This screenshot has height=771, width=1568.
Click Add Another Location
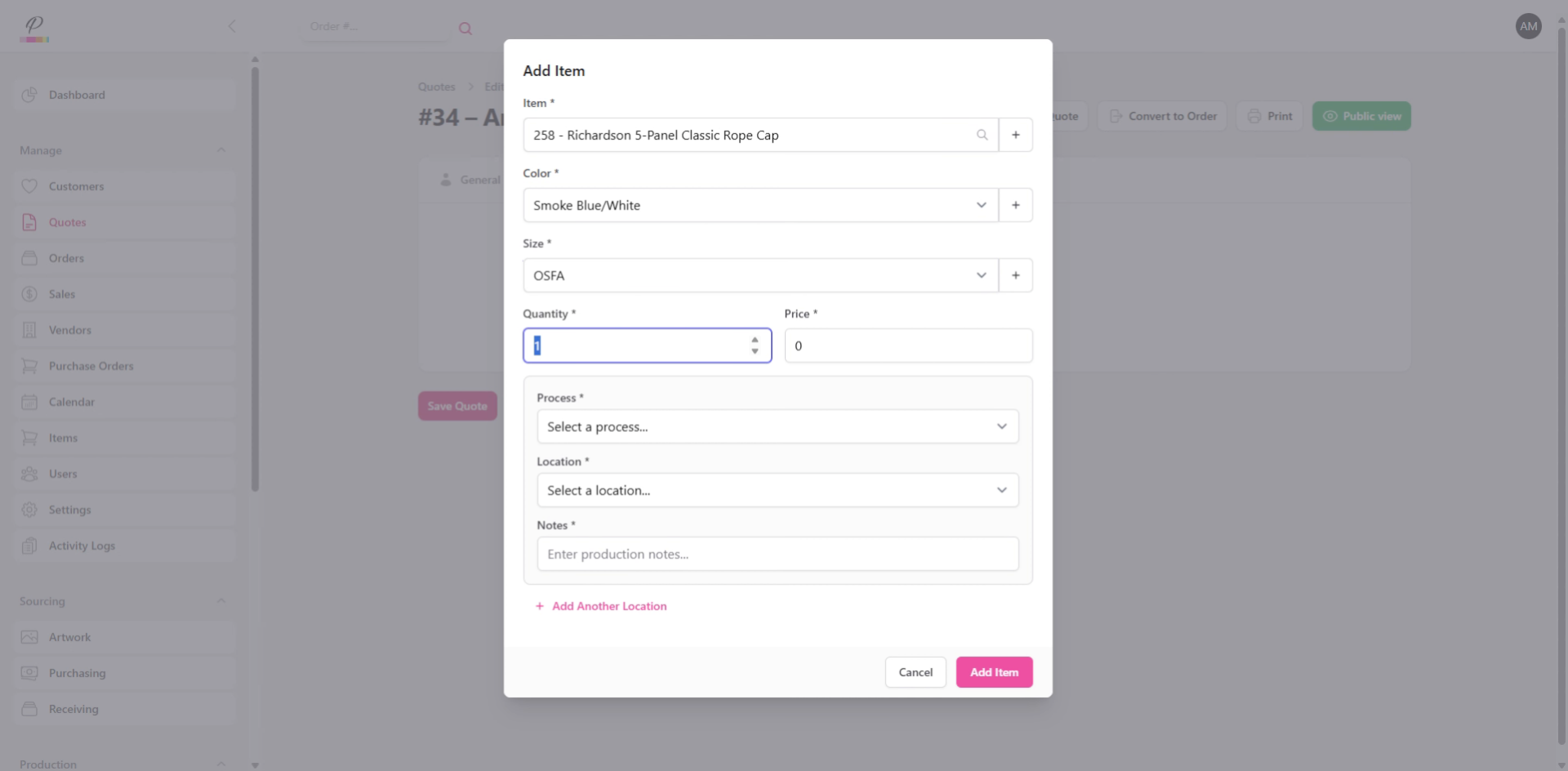pyautogui.click(x=600, y=605)
